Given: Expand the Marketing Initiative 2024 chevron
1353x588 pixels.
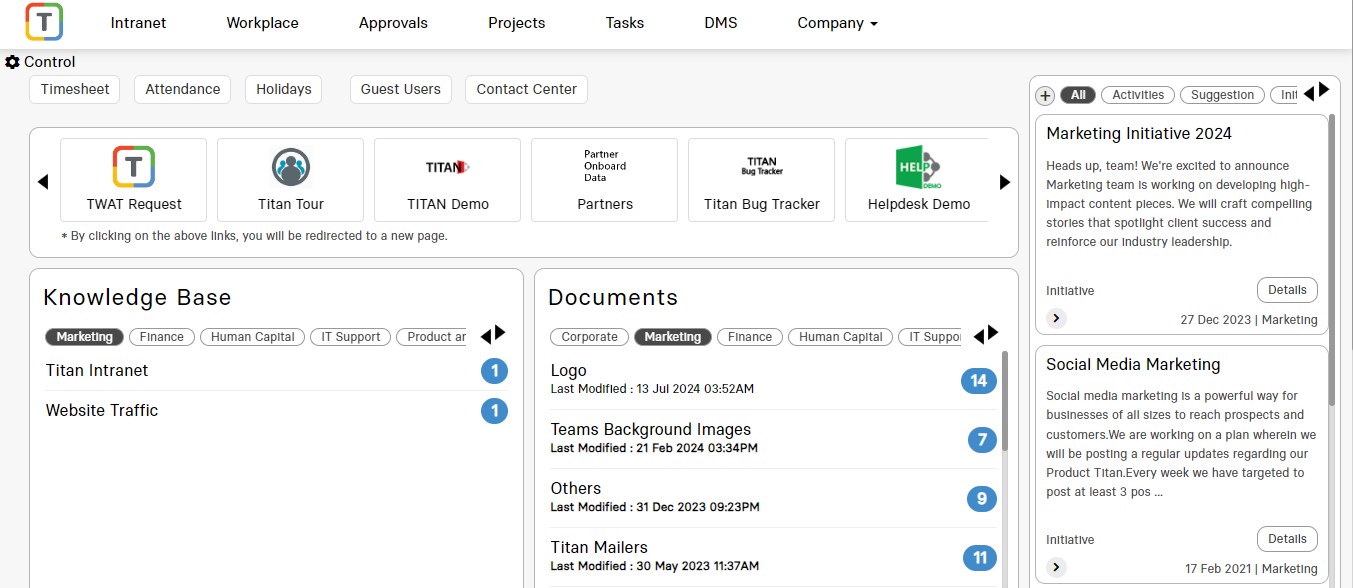Looking at the screenshot, I should click(1057, 318).
